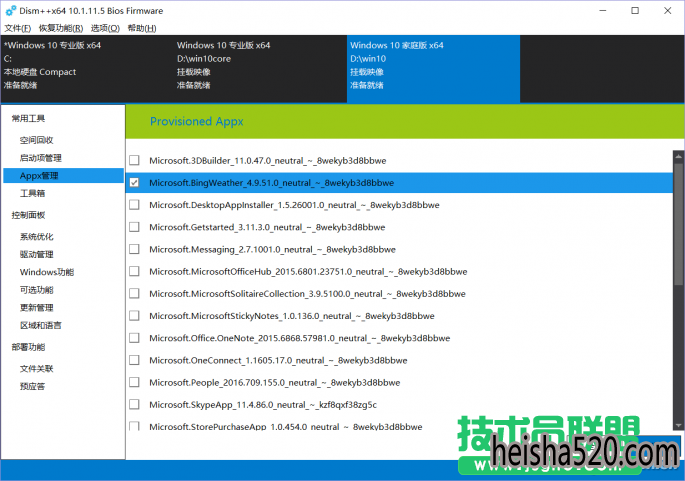Select the Microsoft.3DBuilder_11.0.47.0 package name

[268, 161]
